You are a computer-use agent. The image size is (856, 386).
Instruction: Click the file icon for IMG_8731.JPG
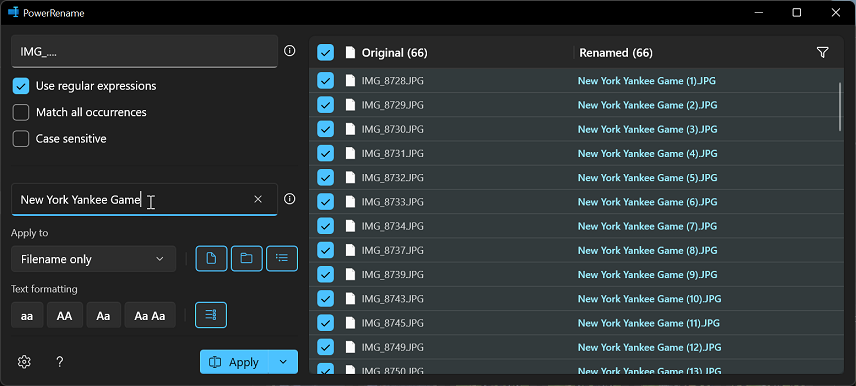(x=350, y=153)
